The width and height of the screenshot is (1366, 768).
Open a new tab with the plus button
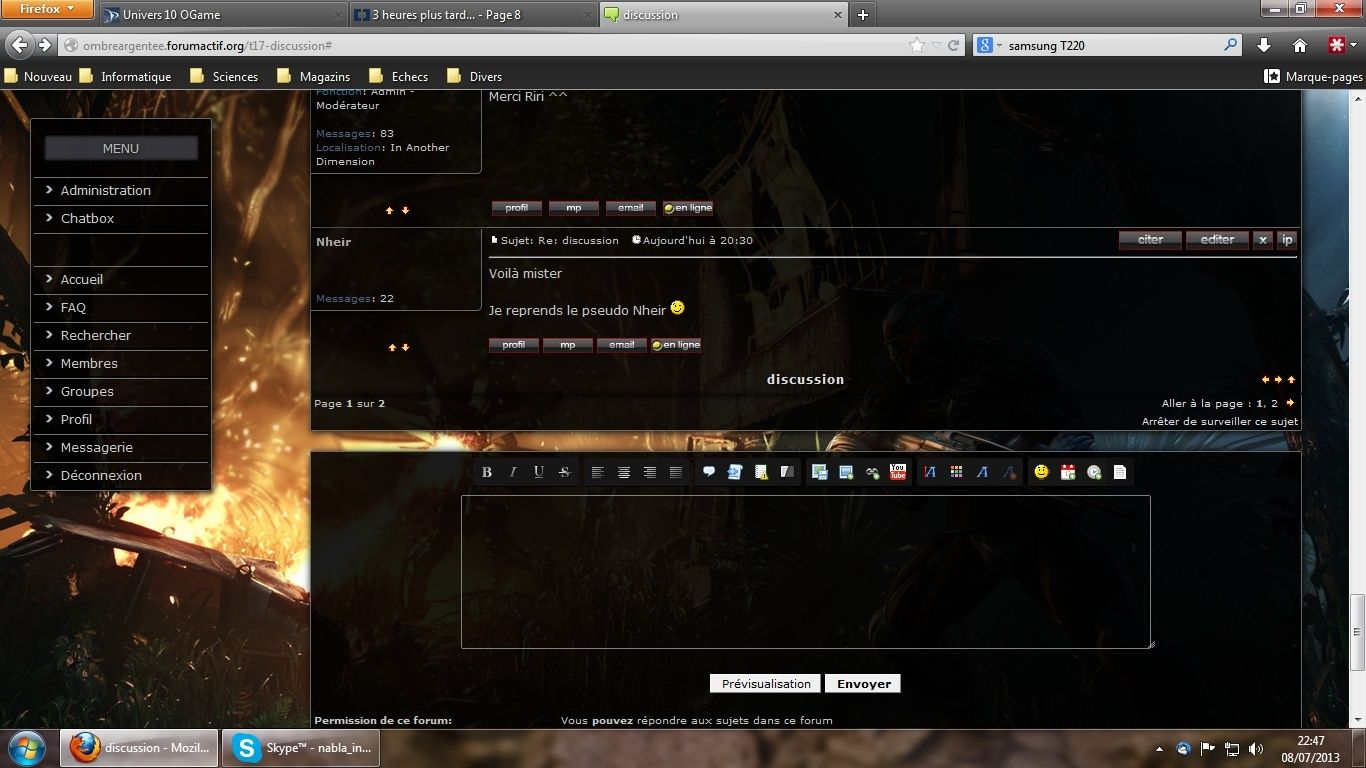863,15
